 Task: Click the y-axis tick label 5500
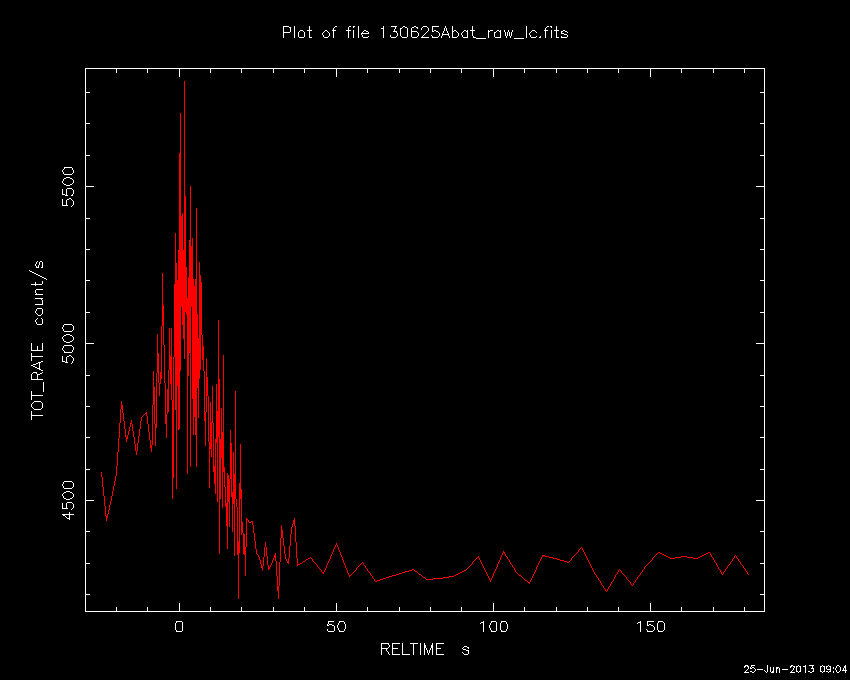pyautogui.click(x=68, y=187)
